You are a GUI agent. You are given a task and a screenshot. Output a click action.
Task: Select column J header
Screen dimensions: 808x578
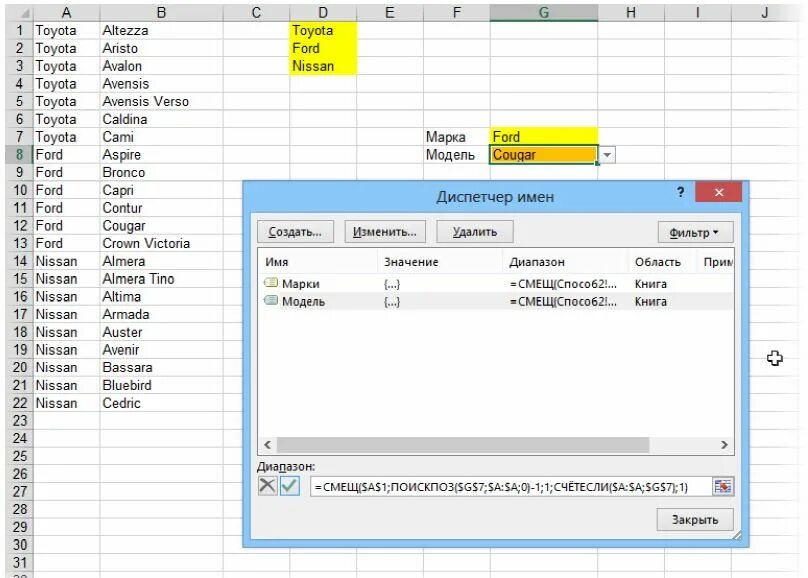pyautogui.click(x=765, y=13)
